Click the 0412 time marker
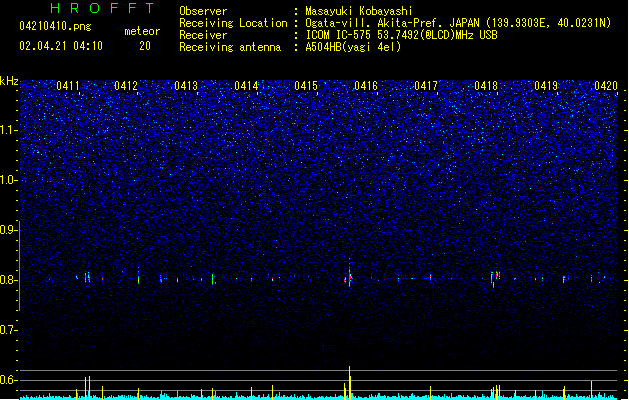The width and height of the screenshot is (629, 400). [126, 86]
